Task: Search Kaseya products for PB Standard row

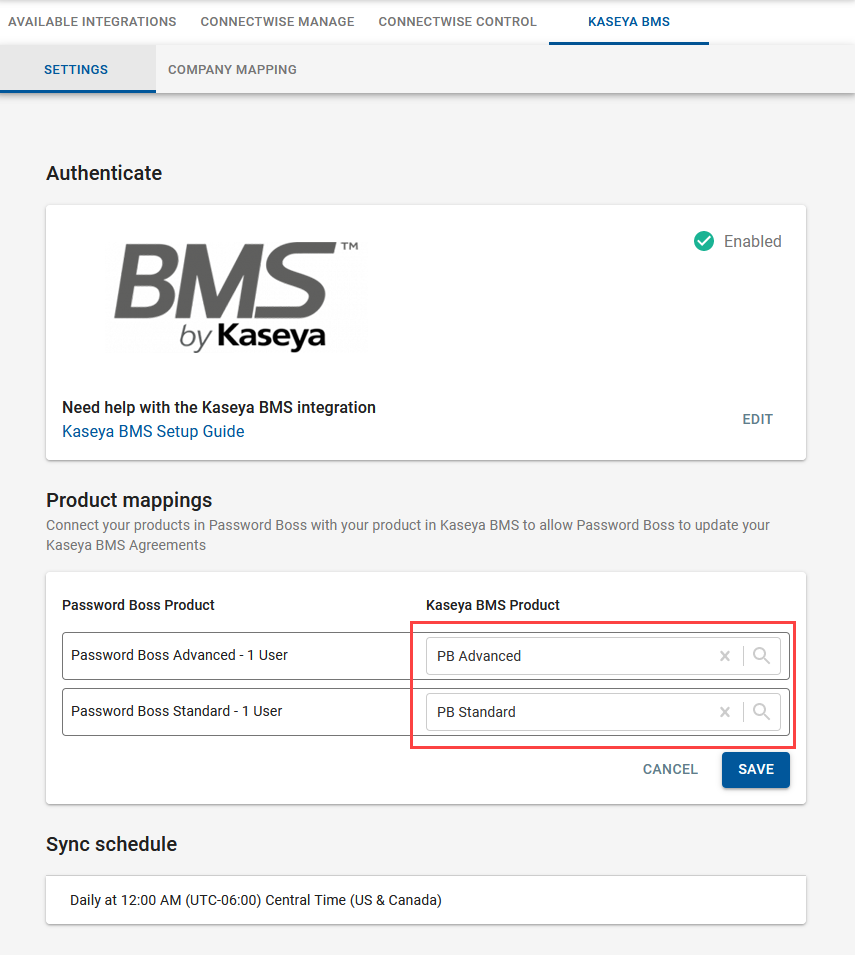Action: pyautogui.click(x=761, y=711)
